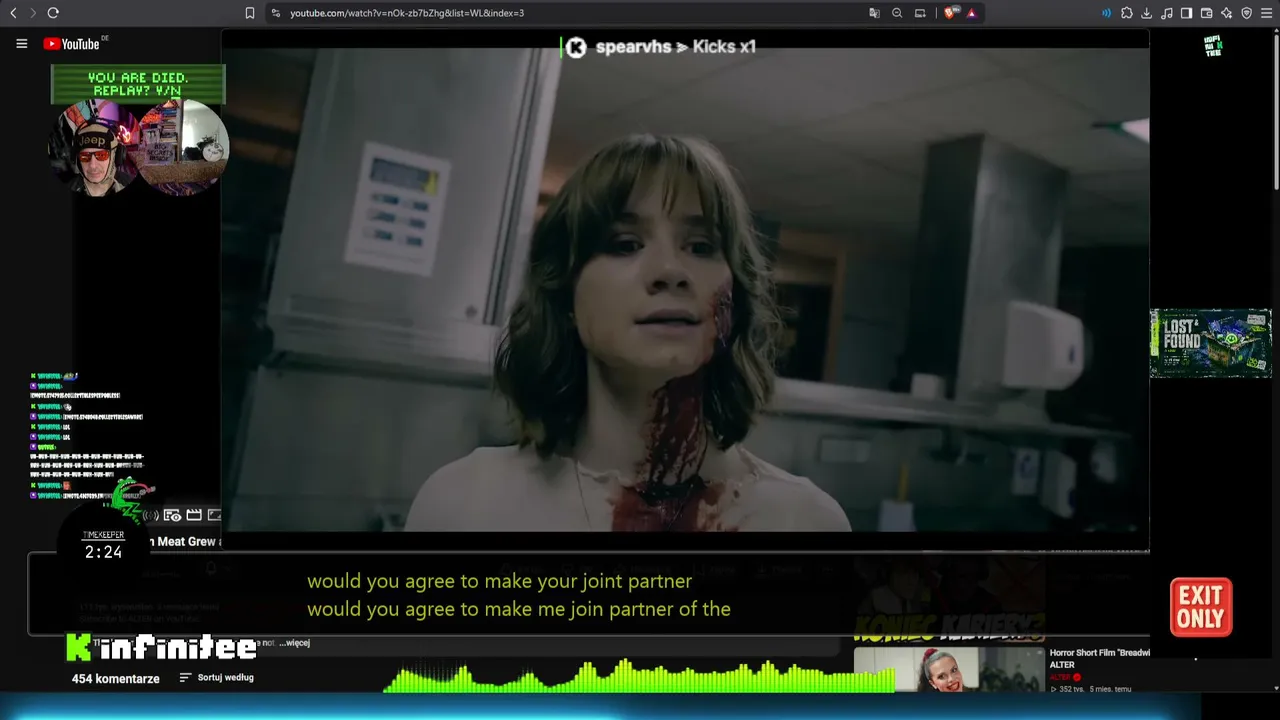
Task: Open the Horror Short Film recommended thumbnail
Action: (x=949, y=670)
